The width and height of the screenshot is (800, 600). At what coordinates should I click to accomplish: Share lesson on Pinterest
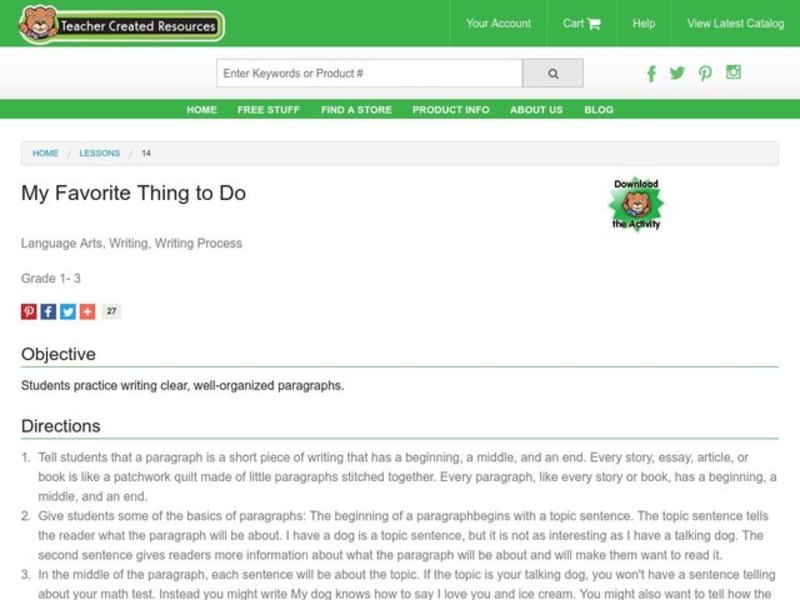(27, 311)
